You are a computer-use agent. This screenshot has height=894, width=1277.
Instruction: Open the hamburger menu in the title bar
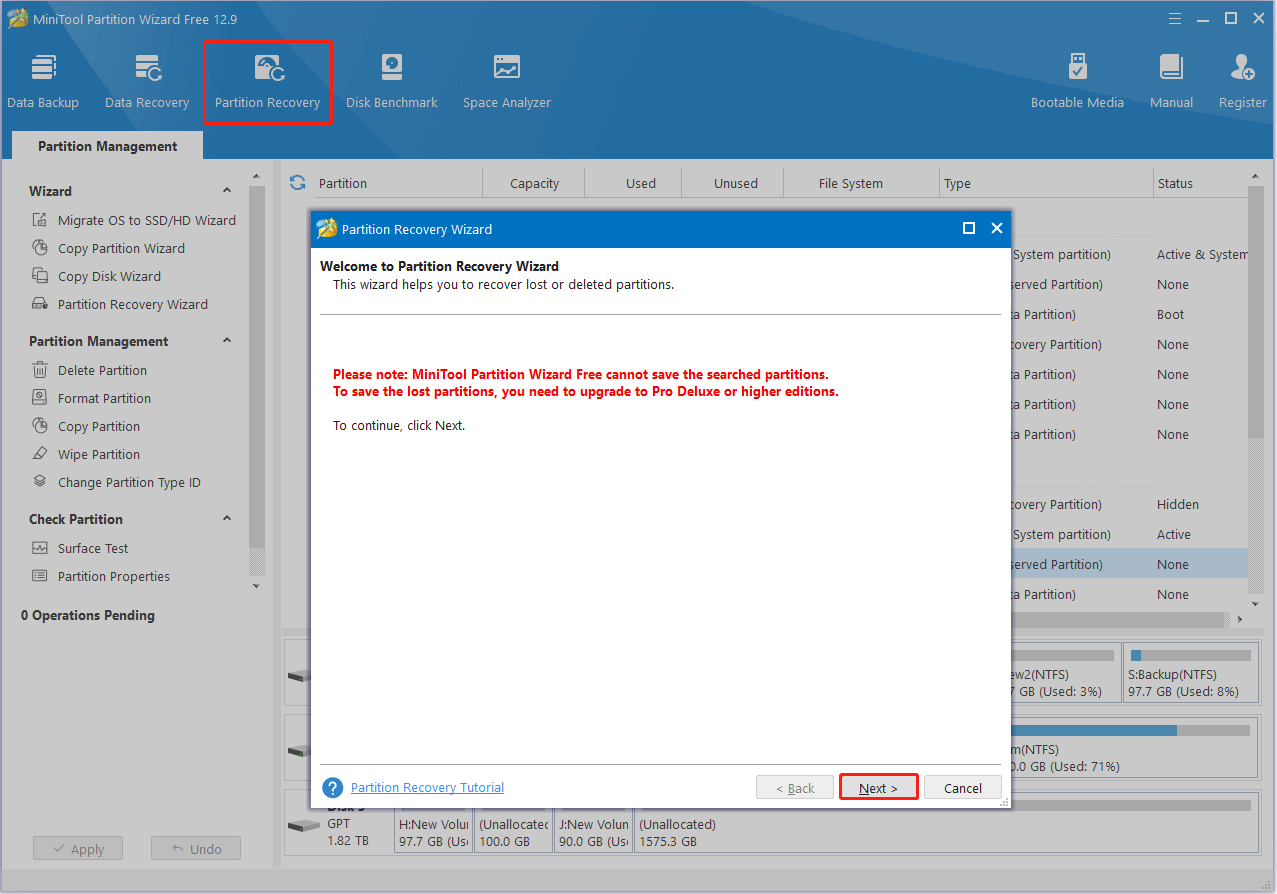coord(1174,18)
